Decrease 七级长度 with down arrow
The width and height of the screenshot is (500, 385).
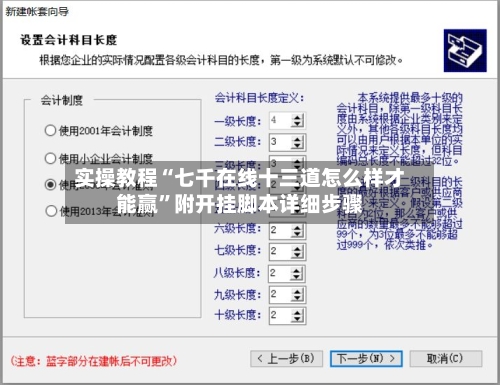click(x=297, y=255)
